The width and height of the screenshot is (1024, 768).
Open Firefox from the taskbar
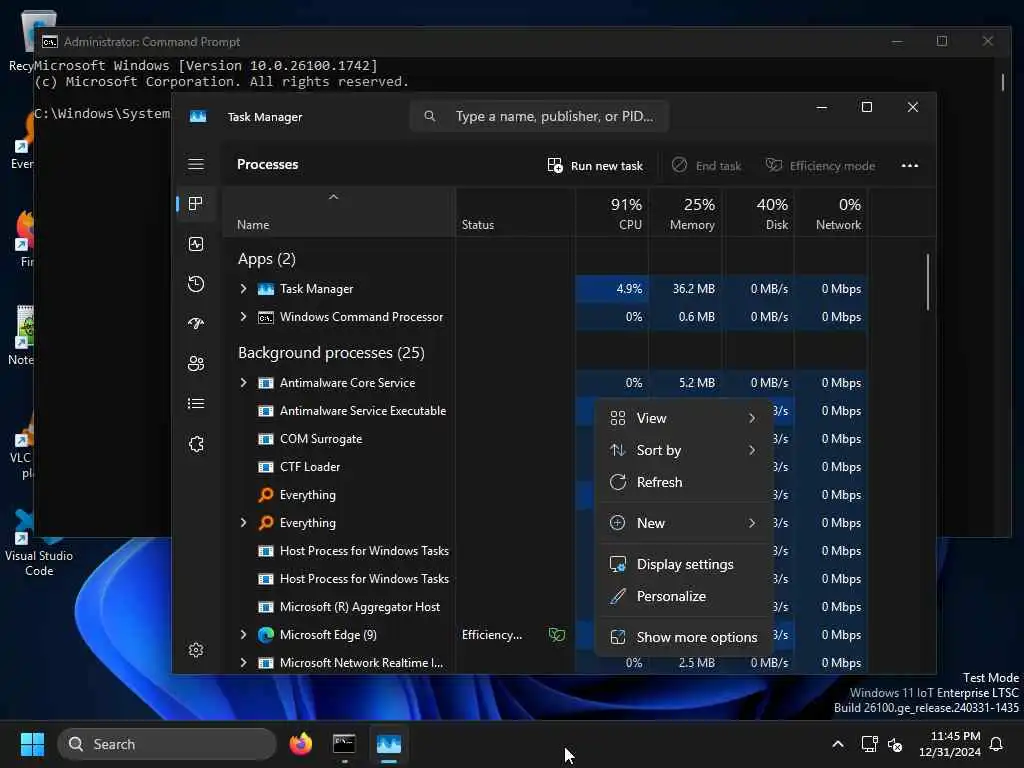pyautogui.click(x=300, y=744)
